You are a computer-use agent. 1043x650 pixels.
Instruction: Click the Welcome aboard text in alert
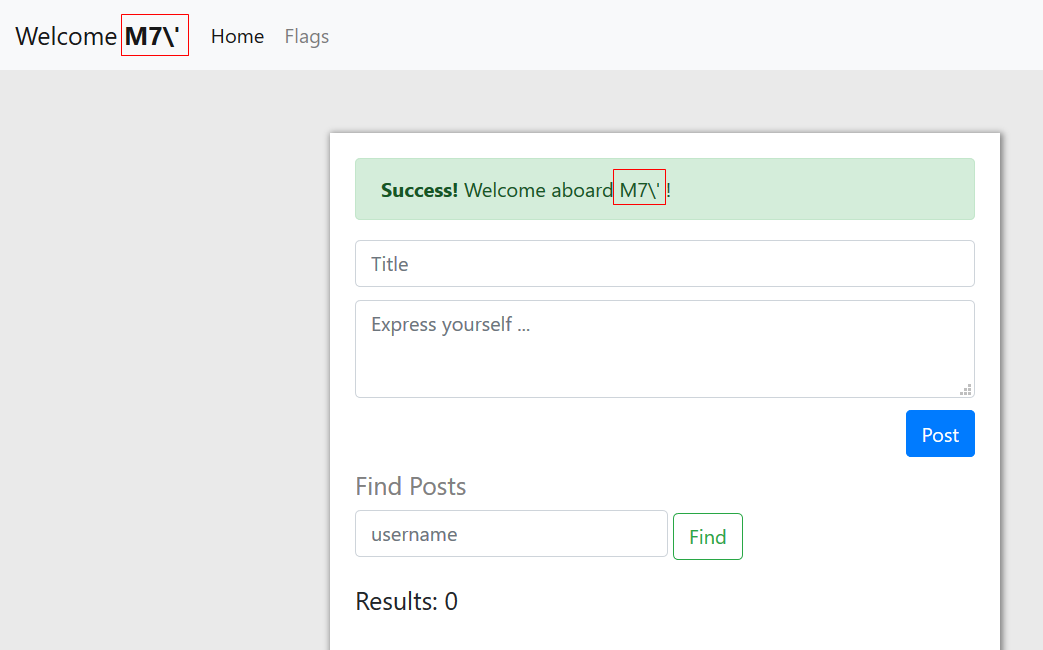(x=538, y=190)
